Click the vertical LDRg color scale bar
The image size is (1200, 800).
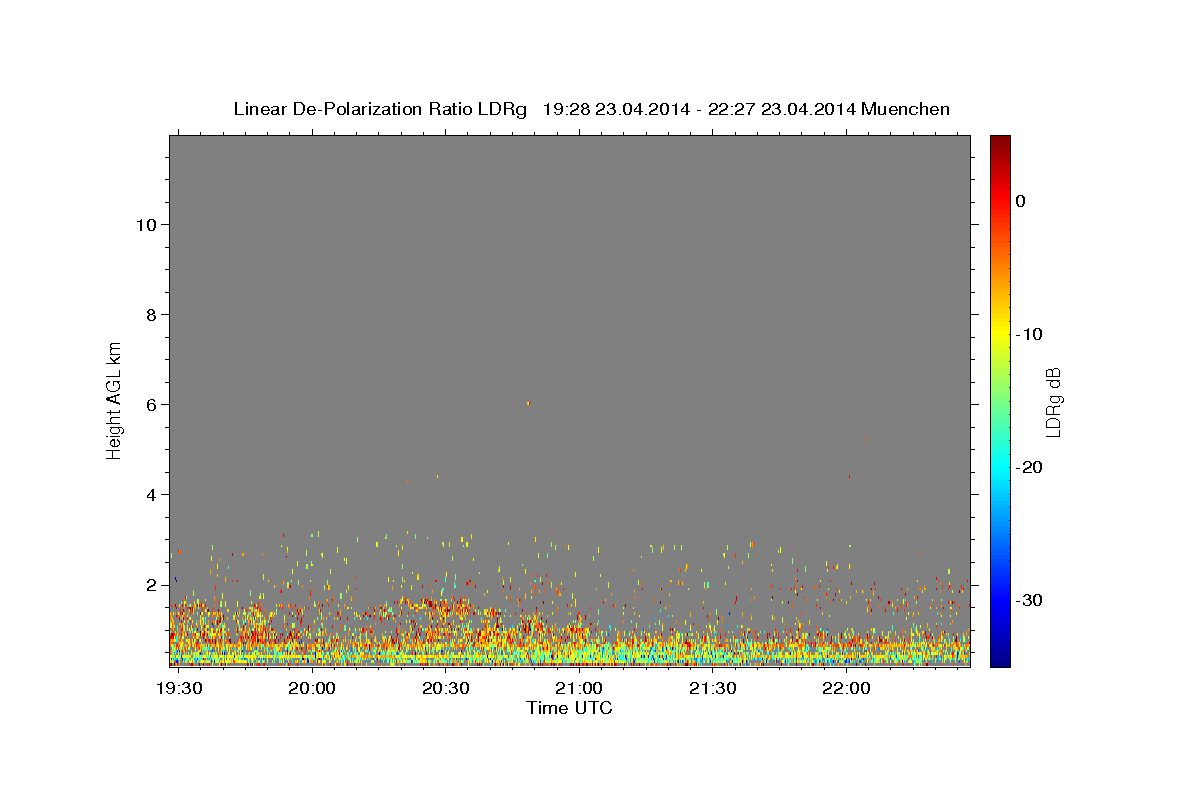[x=1000, y=401]
